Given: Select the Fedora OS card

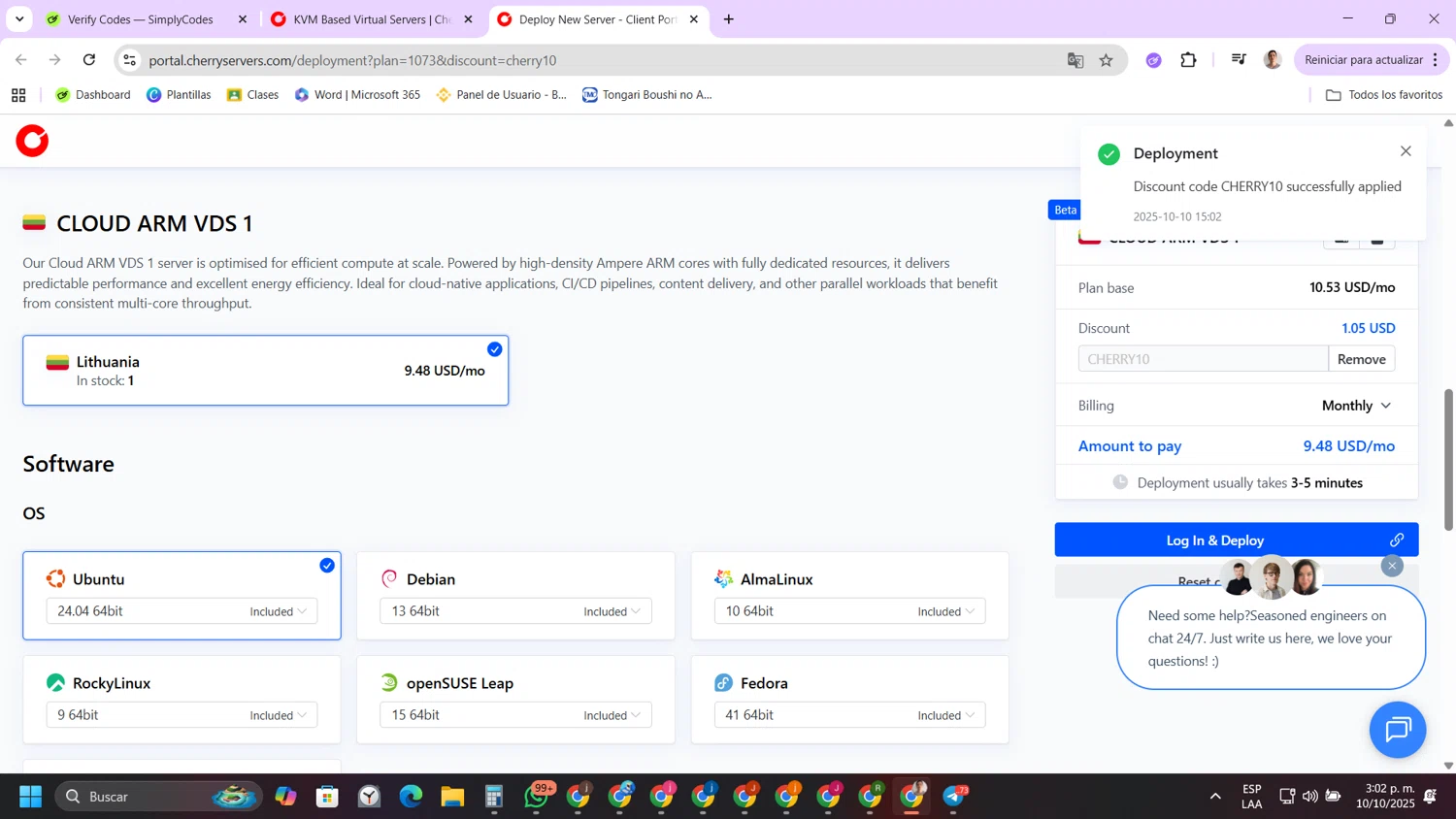Looking at the screenshot, I should (849, 700).
